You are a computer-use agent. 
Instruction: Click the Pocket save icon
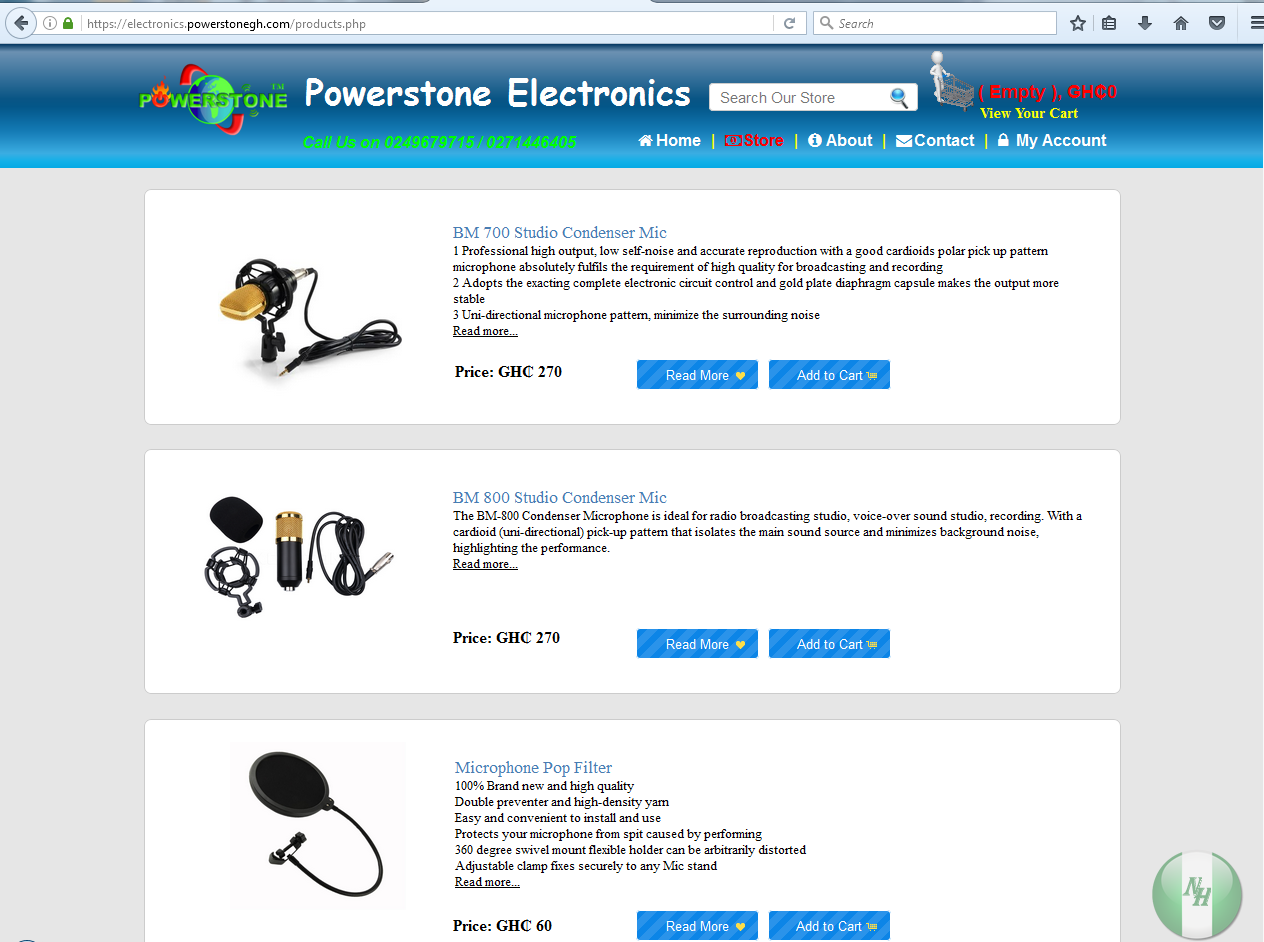[x=1217, y=23]
